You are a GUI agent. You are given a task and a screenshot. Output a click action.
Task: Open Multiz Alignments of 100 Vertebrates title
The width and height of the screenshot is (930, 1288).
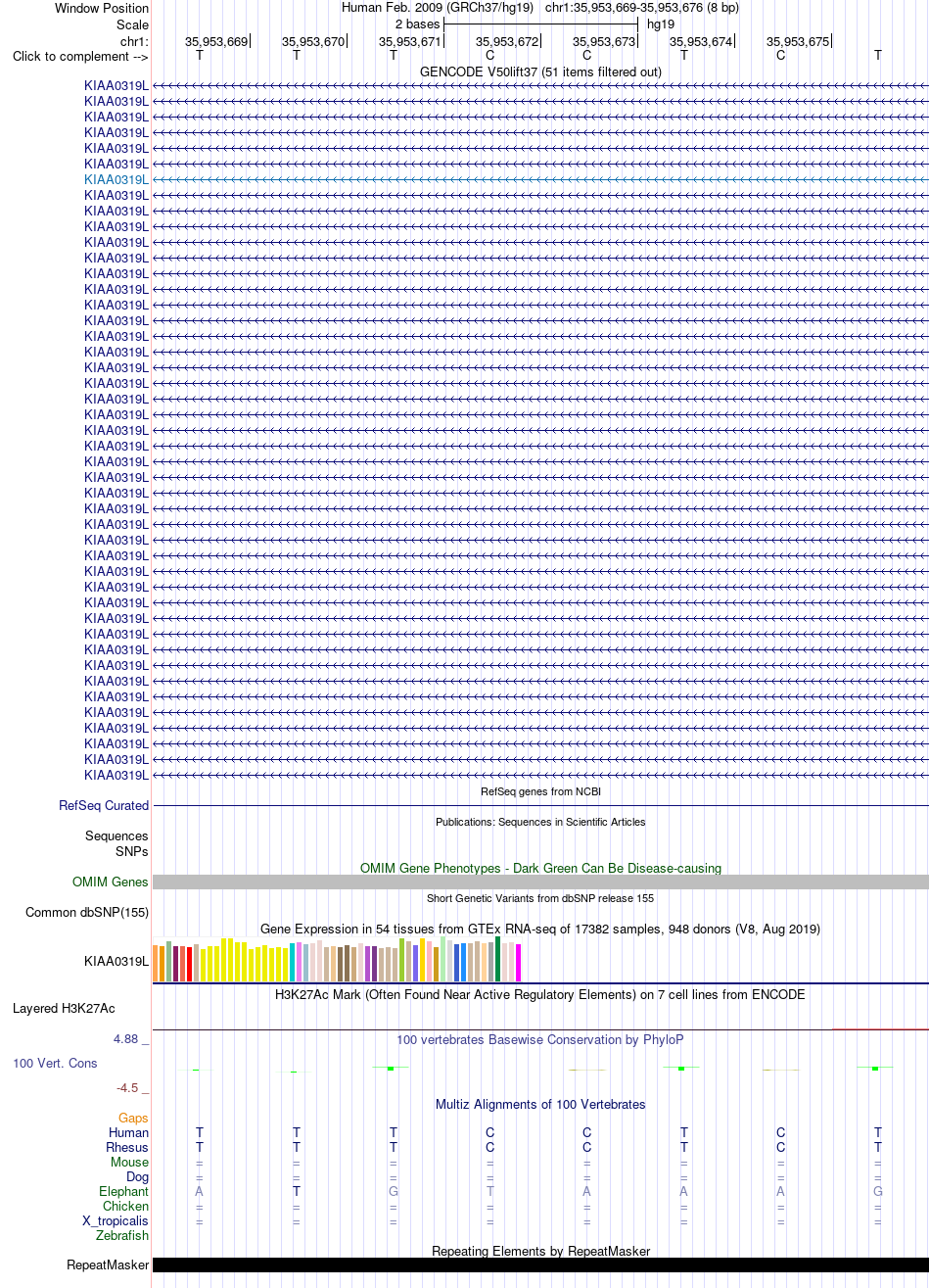click(540, 1104)
